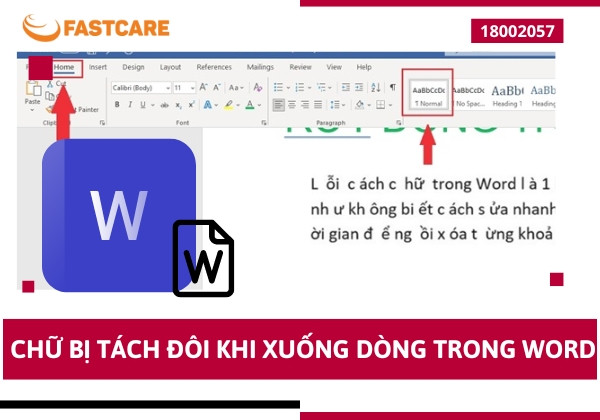Switch to the Home tab
Screen dimensions: 600x420
click(x=64, y=67)
